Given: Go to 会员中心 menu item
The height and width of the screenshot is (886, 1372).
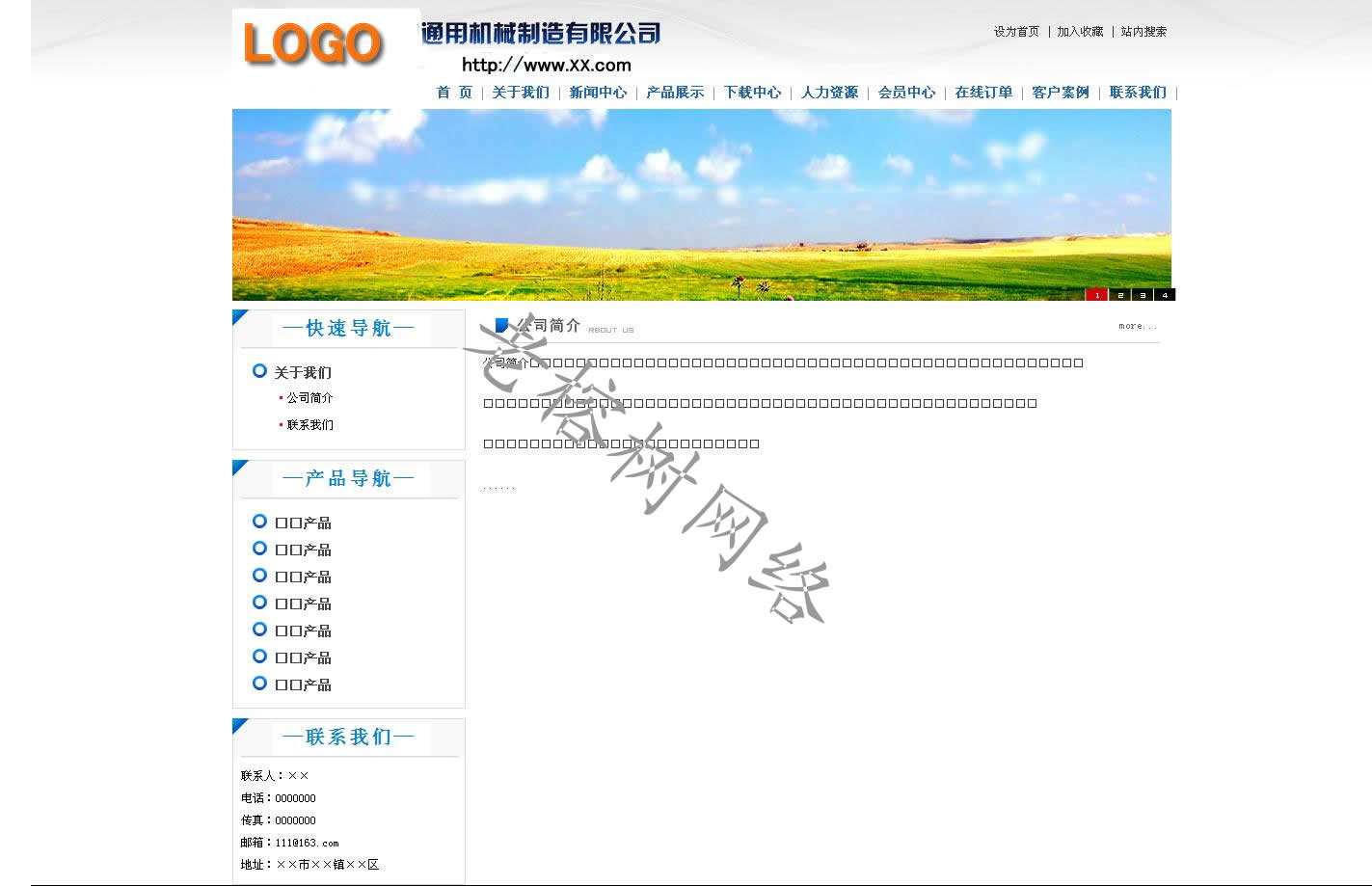Looking at the screenshot, I should click(906, 93).
